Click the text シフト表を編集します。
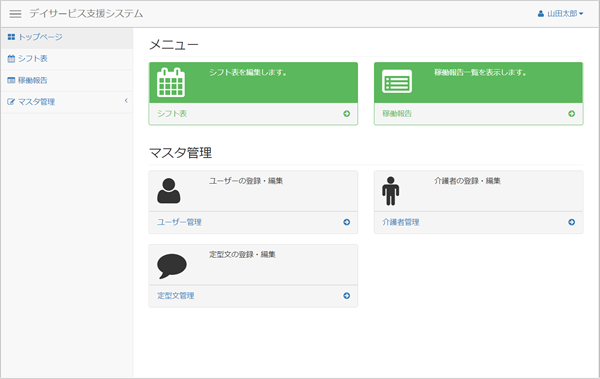 click(248, 72)
